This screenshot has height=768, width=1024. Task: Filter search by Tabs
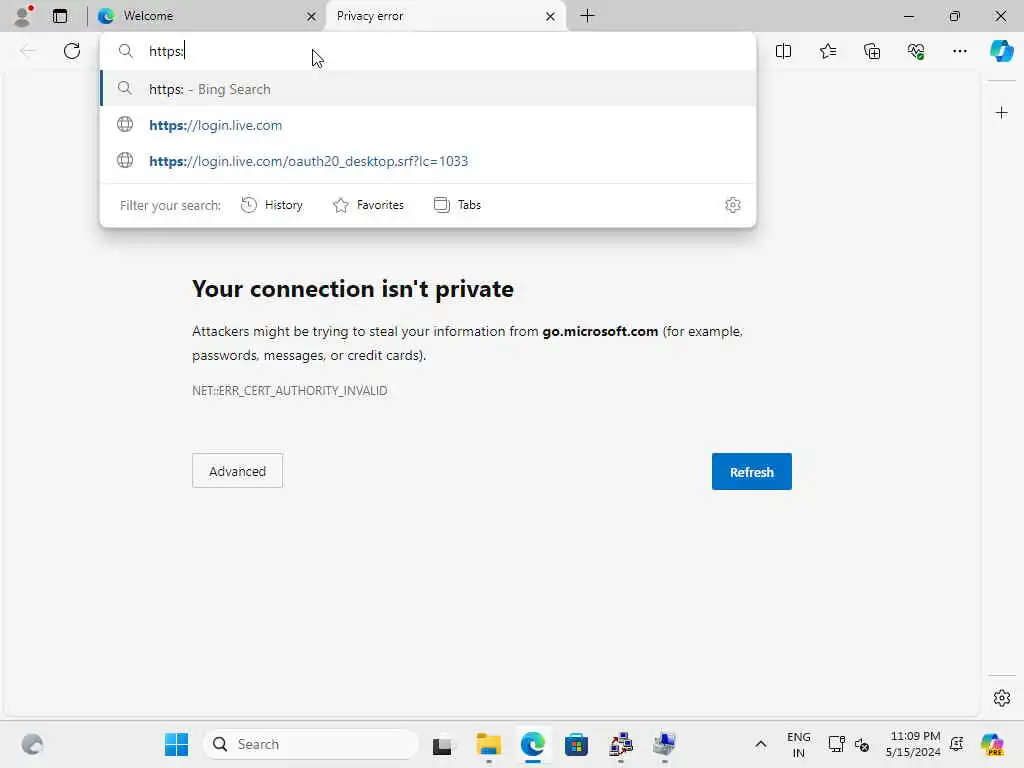[457, 205]
